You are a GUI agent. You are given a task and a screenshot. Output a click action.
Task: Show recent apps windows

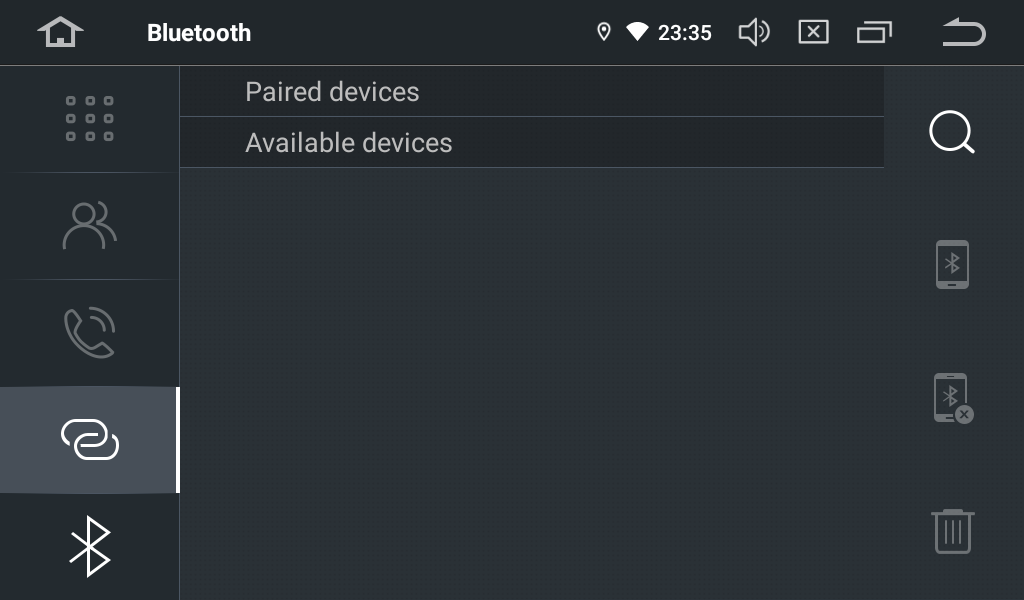click(x=873, y=32)
